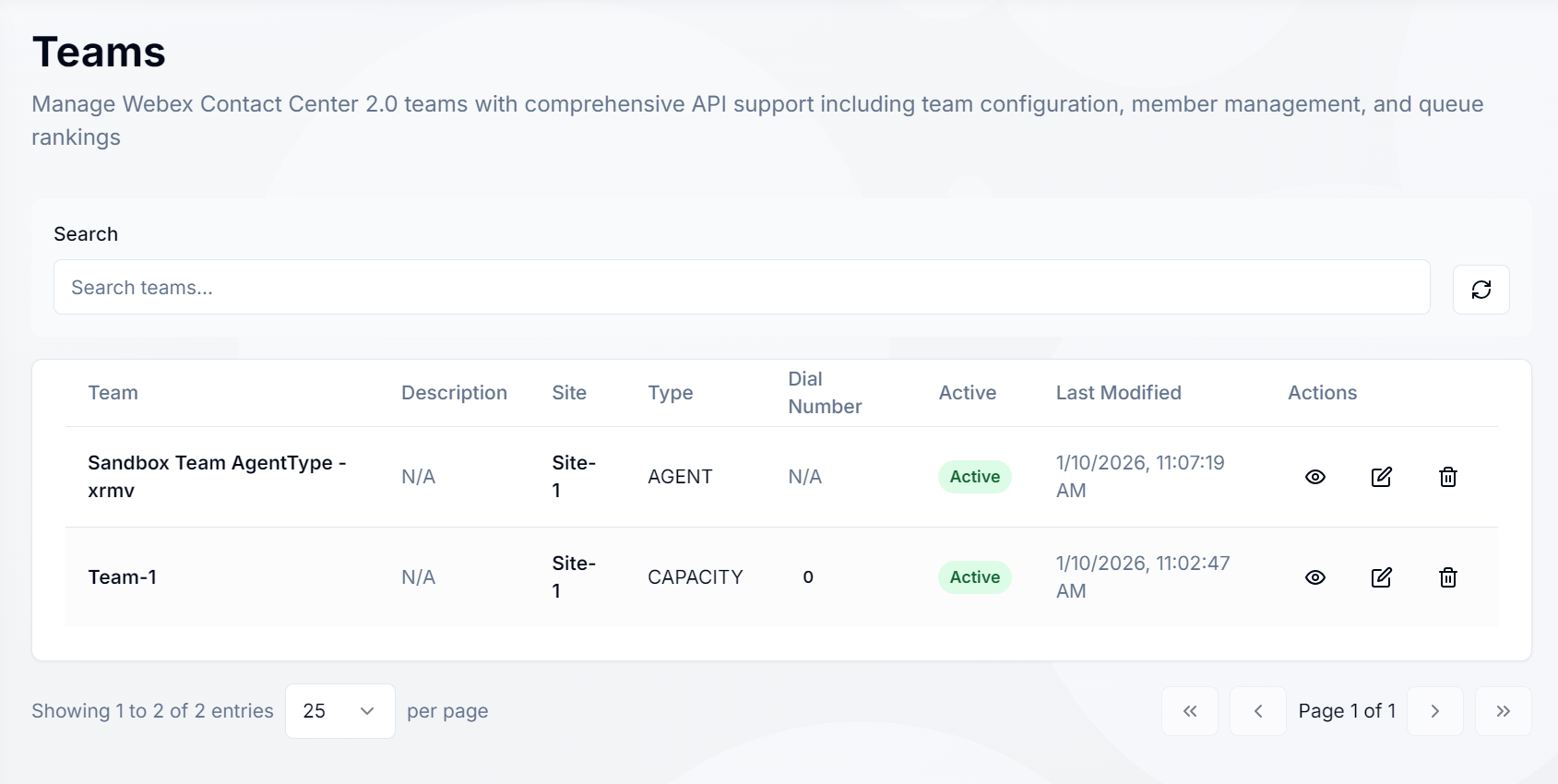Click the Type column header
Viewport: 1558px width, 784px height.
(x=671, y=393)
